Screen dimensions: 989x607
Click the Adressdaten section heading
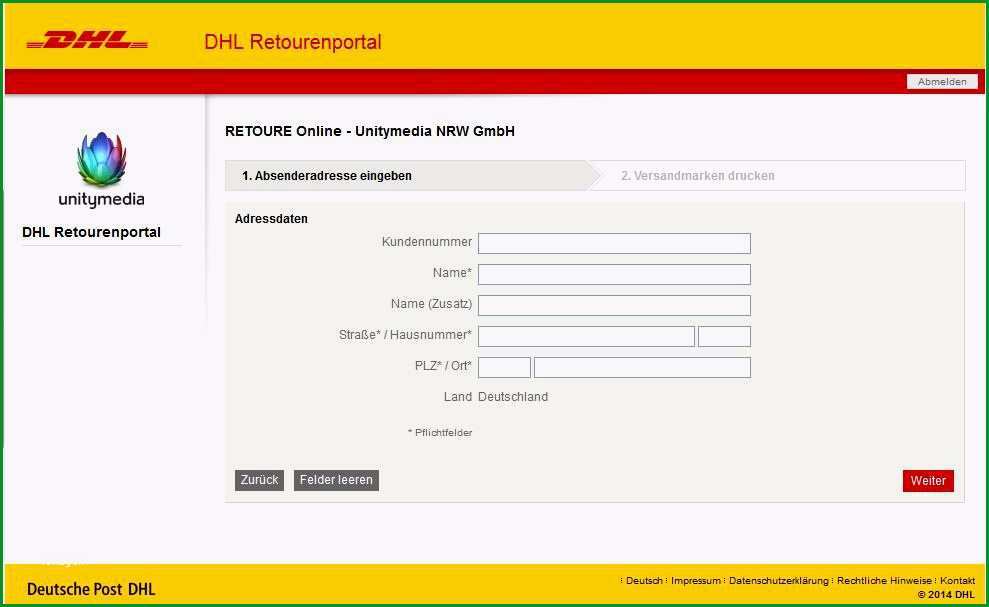(271, 219)
